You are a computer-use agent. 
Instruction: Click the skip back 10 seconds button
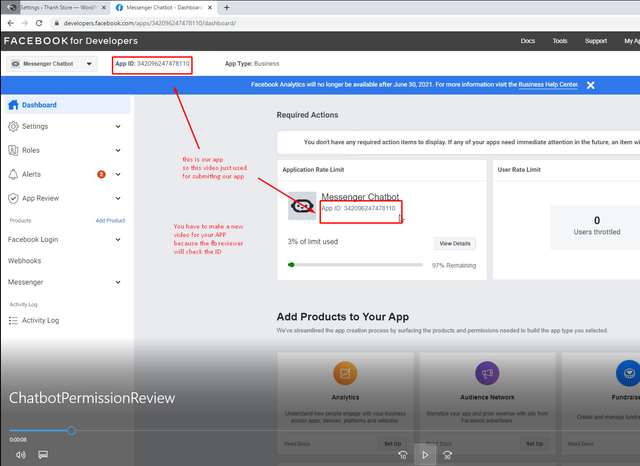[403, 455]
